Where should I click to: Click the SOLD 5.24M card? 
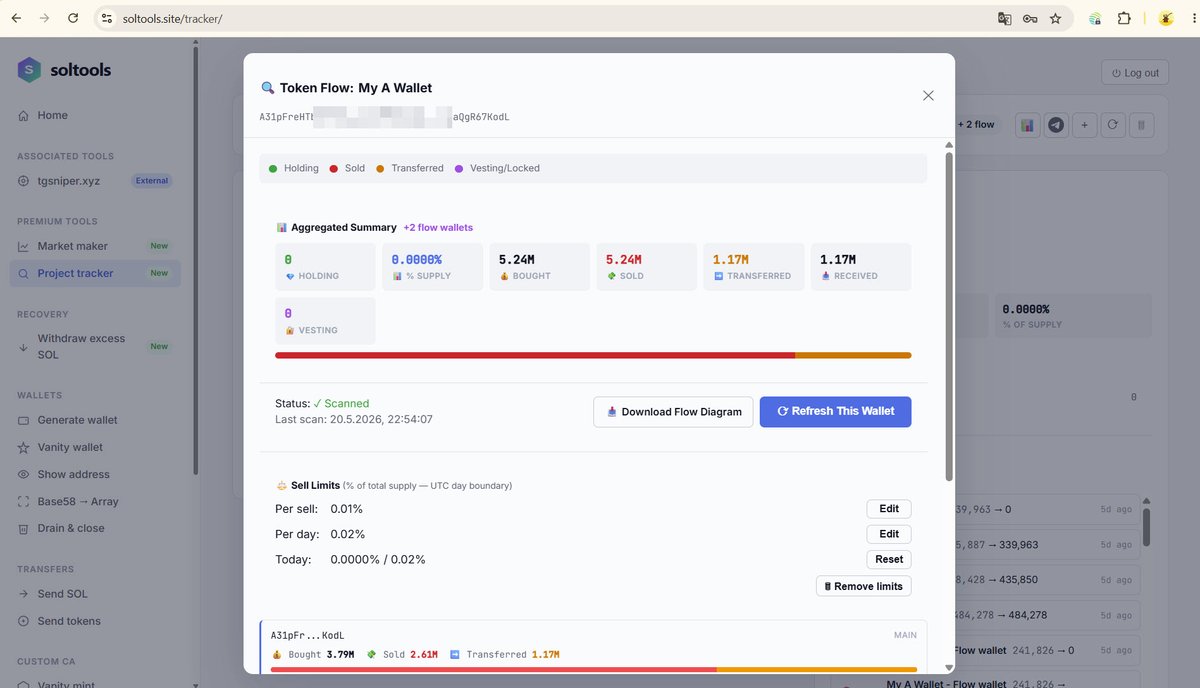647,267
